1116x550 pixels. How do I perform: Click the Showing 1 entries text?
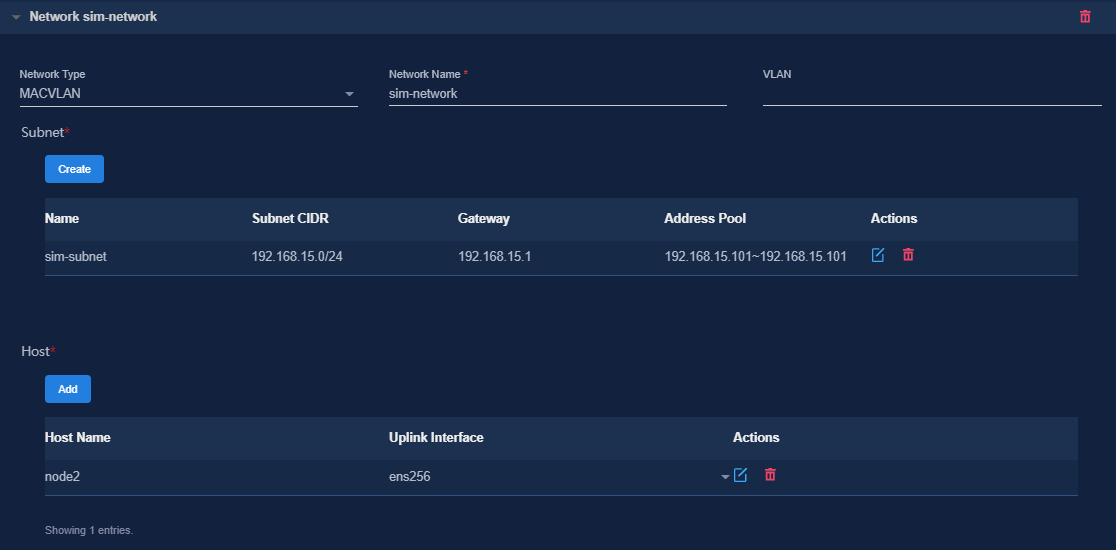(x=89, y=530)
